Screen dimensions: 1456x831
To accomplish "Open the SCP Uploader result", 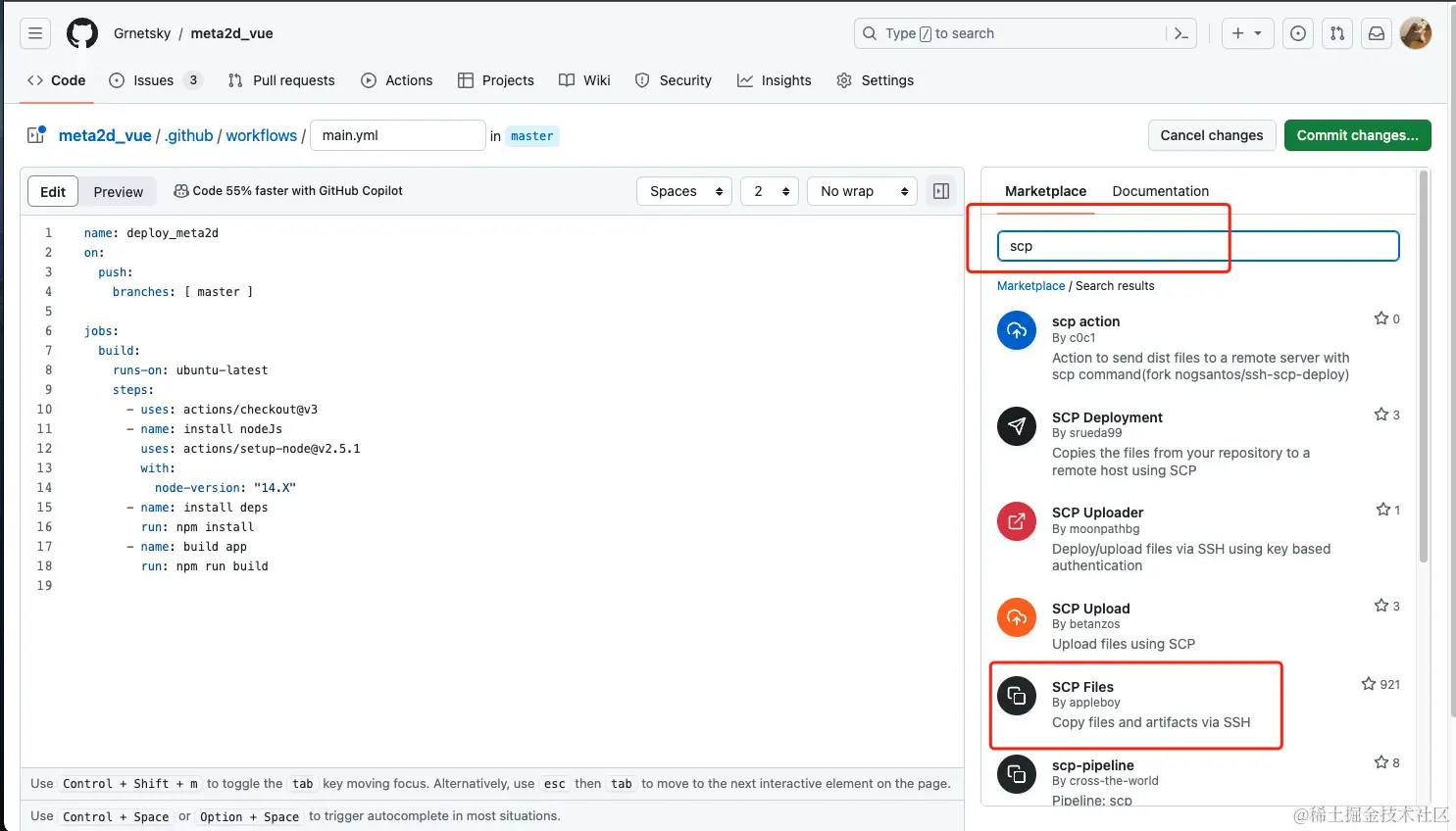I will [1097, 513].
